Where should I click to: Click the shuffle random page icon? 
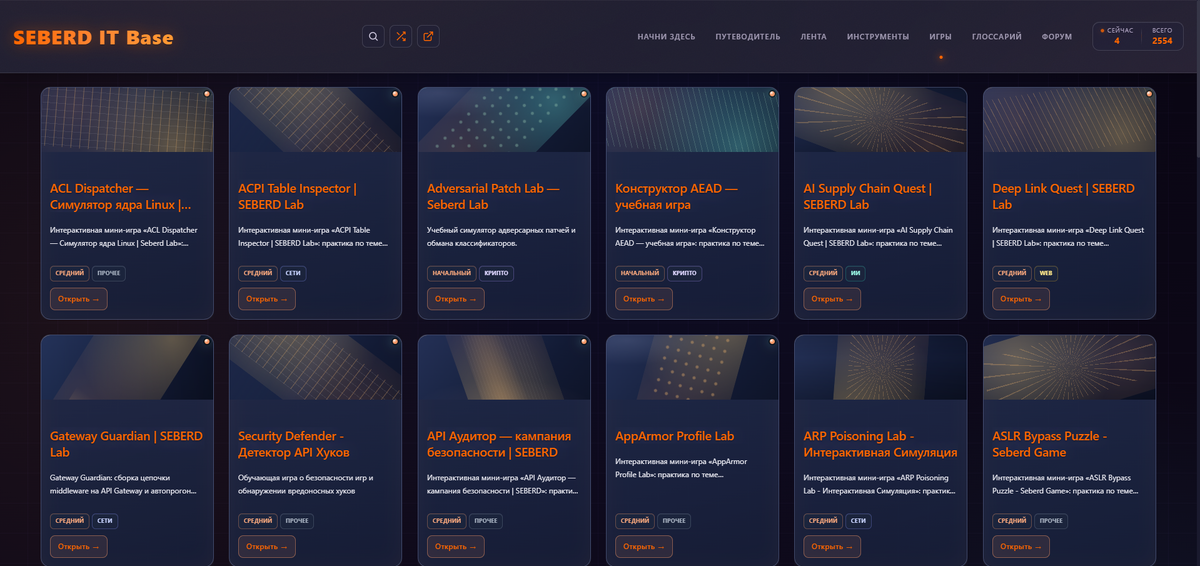pos(401,37)
